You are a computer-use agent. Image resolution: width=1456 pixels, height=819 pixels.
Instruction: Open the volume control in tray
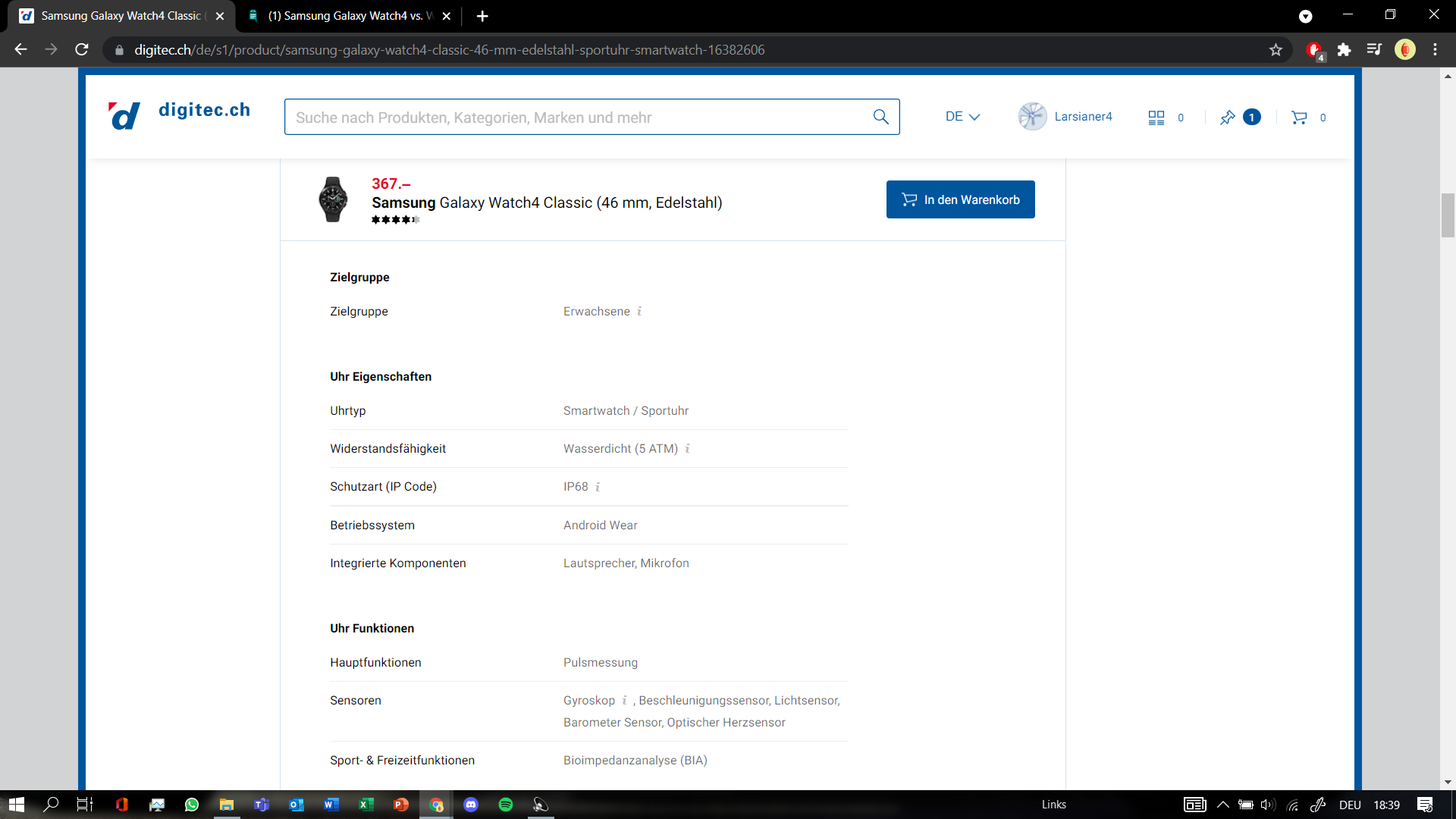(x=1267, y=805)
